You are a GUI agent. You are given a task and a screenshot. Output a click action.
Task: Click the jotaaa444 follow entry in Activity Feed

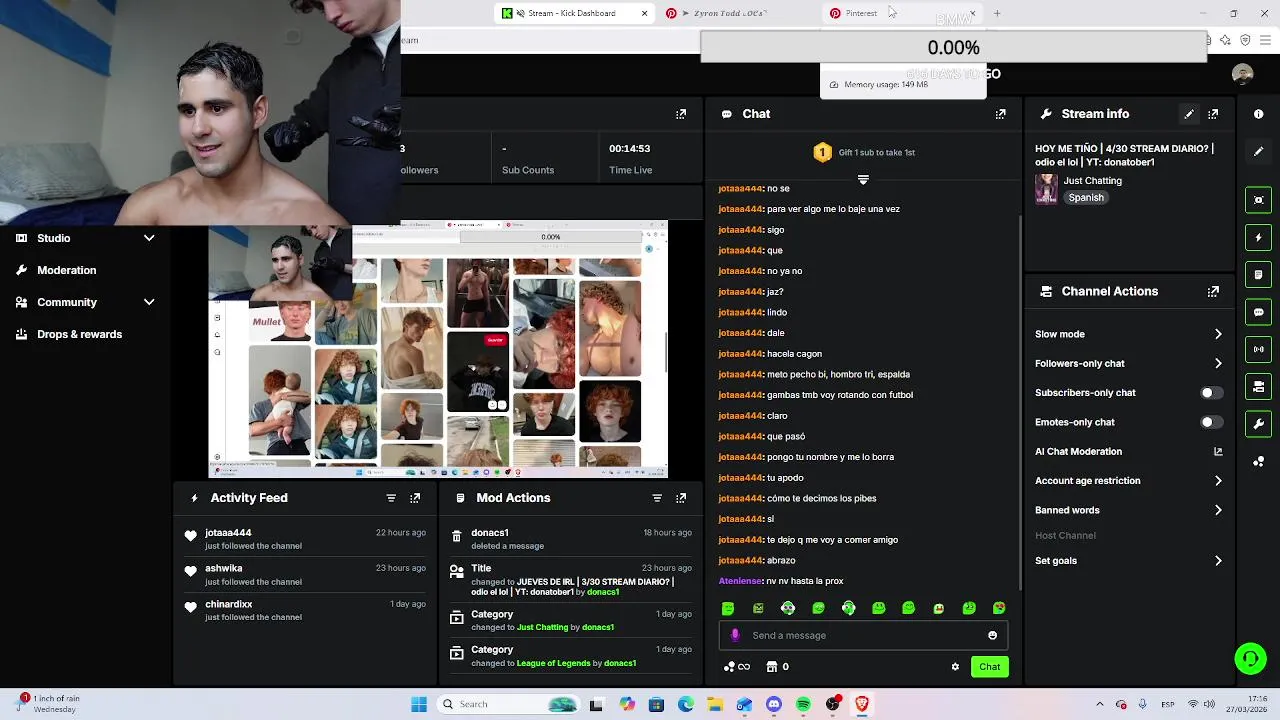[308, 539]
